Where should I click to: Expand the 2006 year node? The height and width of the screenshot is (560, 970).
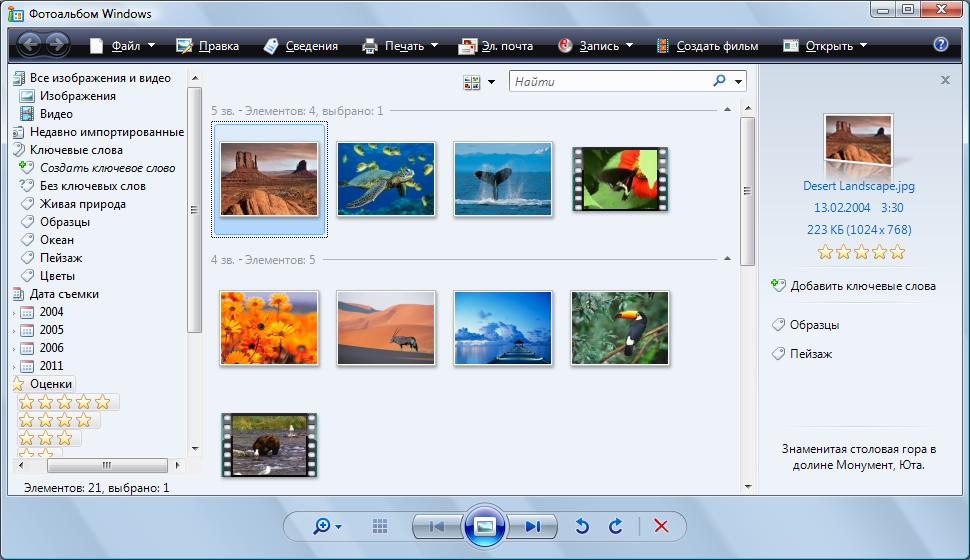point(14,348)
